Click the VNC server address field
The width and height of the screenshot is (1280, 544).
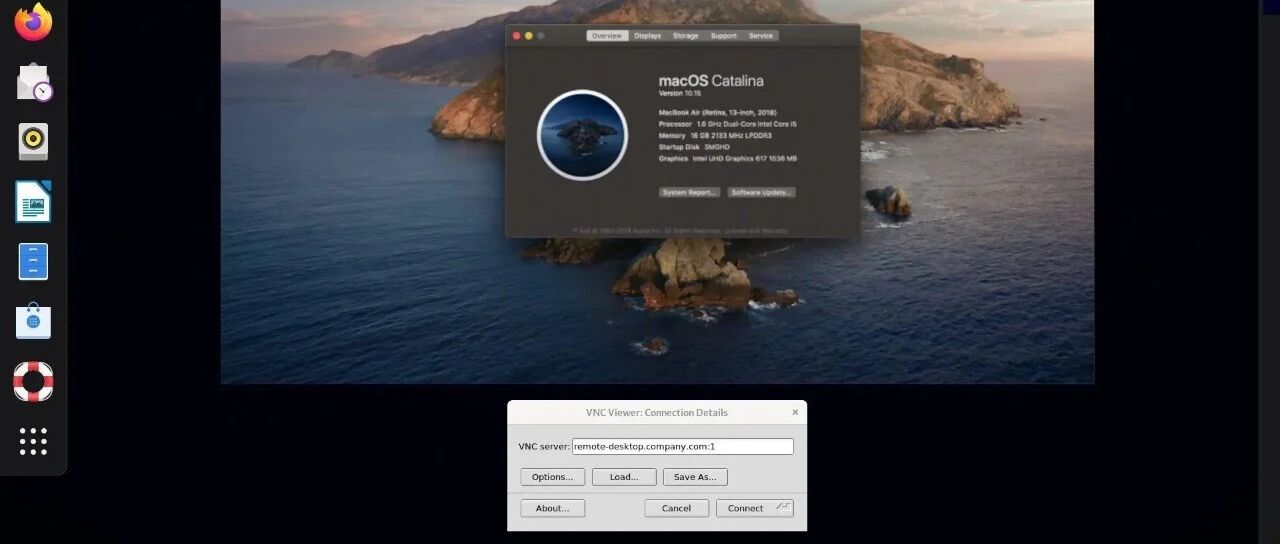[683, 447]
